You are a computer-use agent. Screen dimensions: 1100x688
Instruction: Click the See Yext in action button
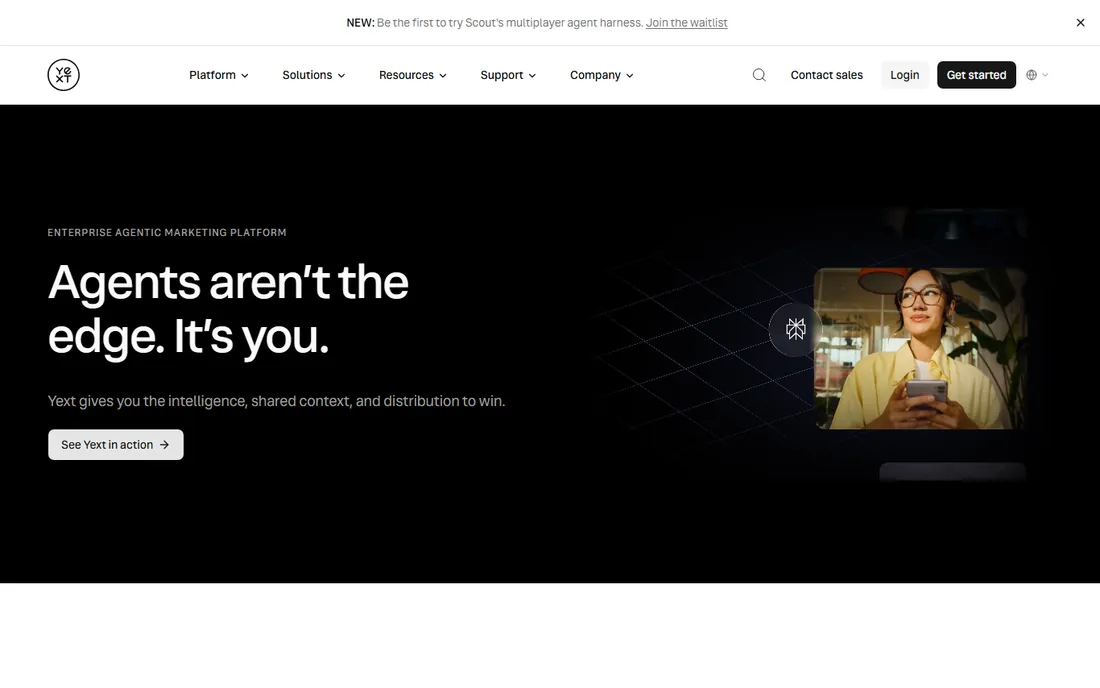(116, 445)
